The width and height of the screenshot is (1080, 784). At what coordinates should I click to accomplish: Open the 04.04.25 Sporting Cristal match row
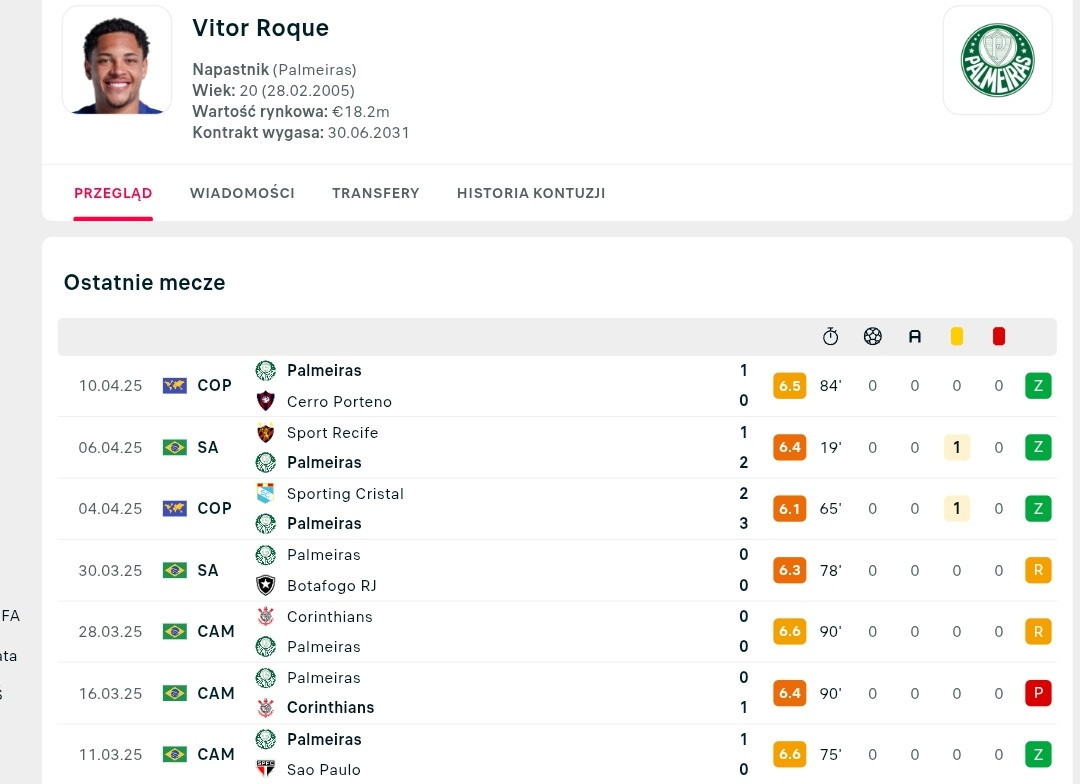point(557,508)
